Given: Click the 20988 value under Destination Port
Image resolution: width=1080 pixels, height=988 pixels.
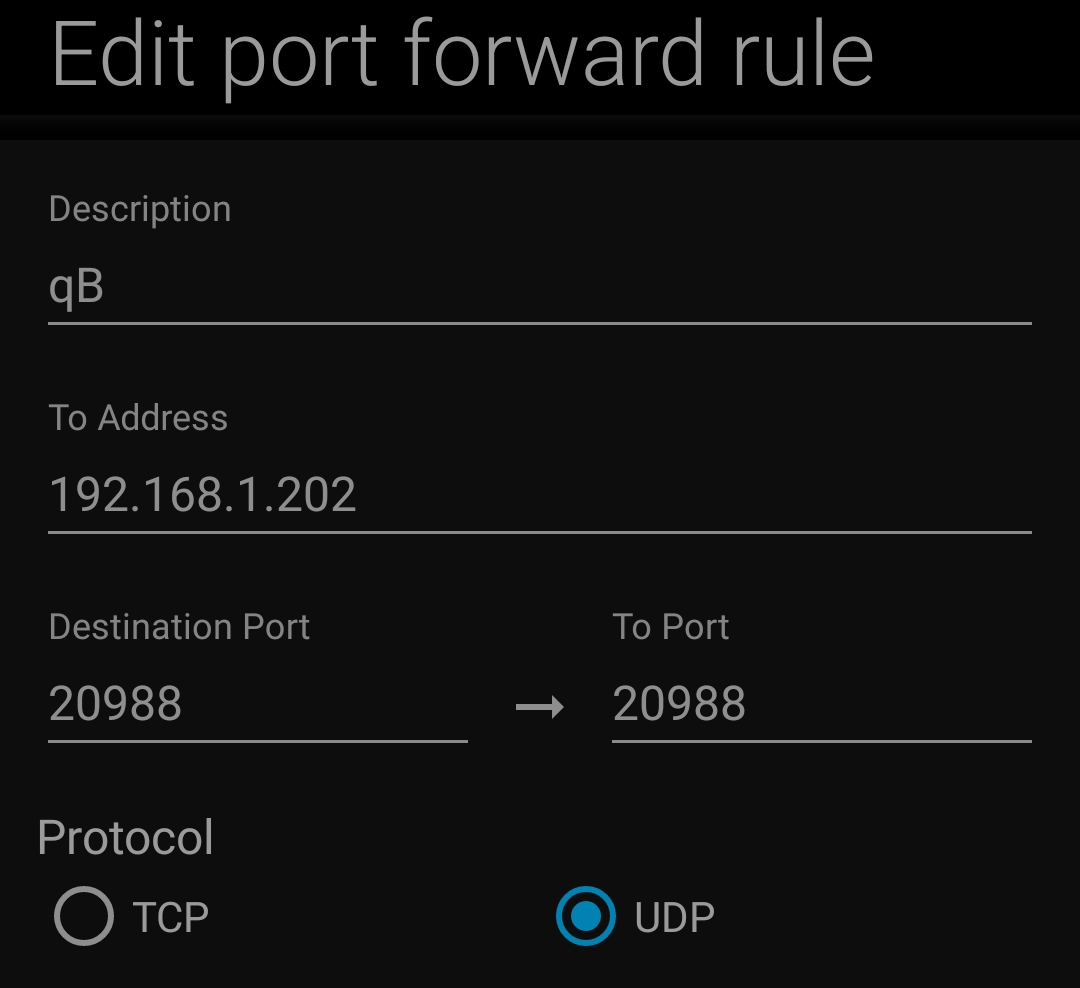Looking at the screenshot, I should point(115,704).
